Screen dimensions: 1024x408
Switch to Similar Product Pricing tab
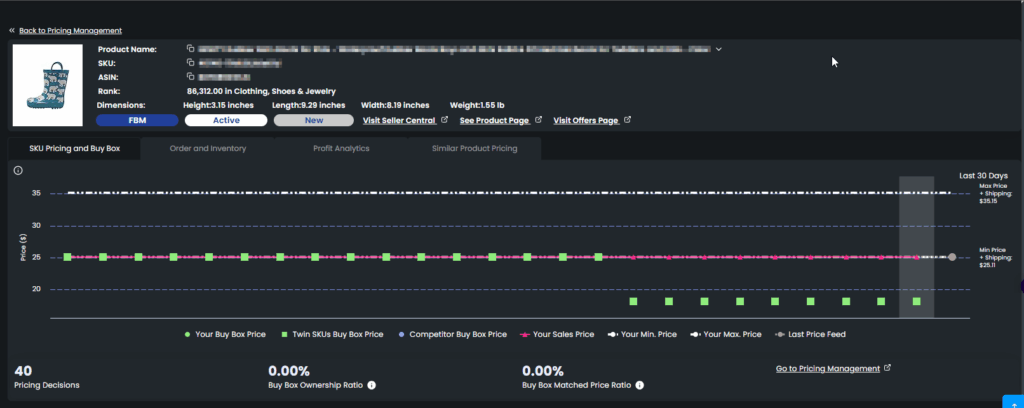pyautogui.click(x=475, y=149)
